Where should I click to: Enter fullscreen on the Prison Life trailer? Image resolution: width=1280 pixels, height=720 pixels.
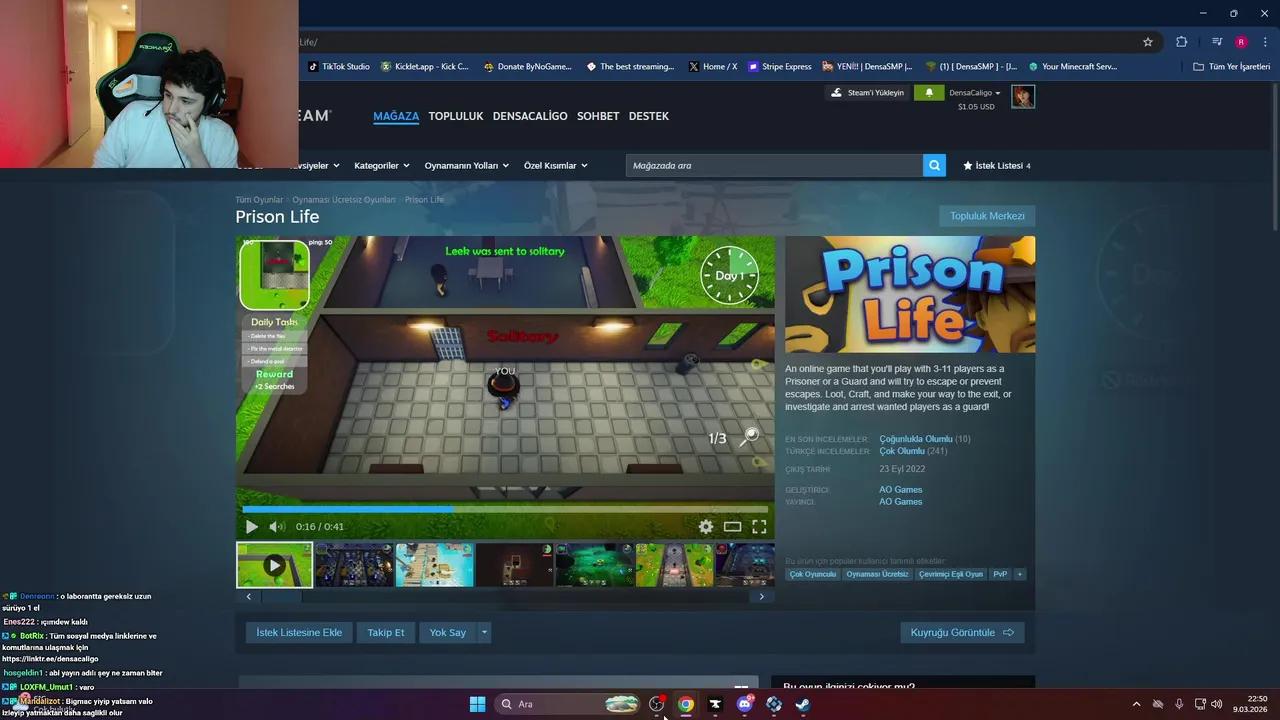click(759, 526)
